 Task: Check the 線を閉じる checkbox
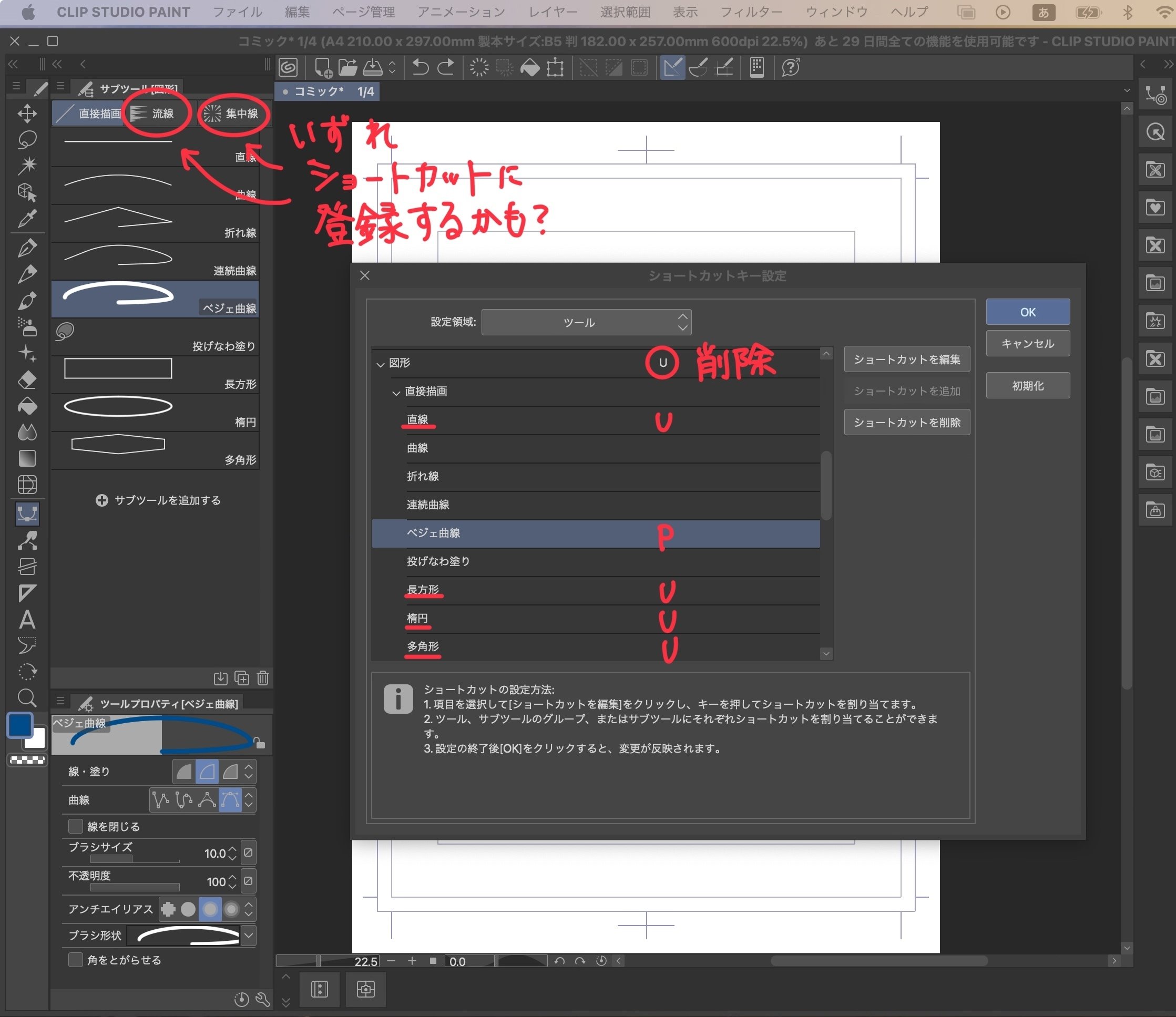point(76,826)
